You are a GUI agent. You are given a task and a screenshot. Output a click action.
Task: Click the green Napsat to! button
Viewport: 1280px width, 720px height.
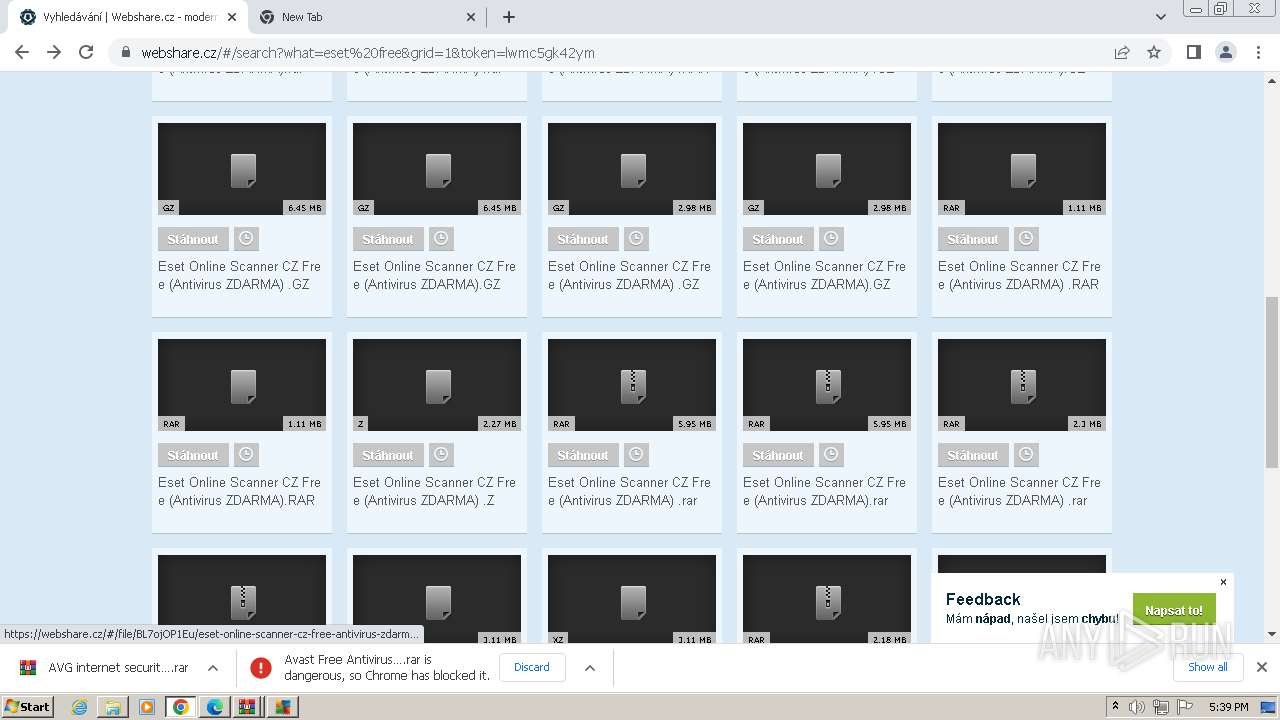1174,610
